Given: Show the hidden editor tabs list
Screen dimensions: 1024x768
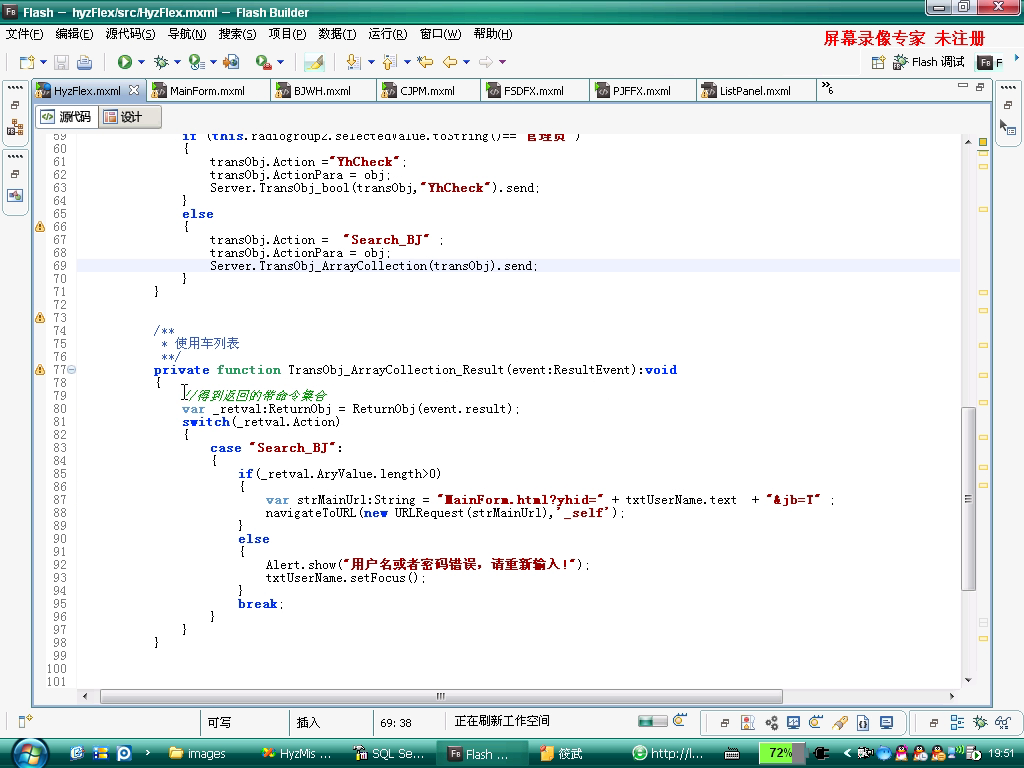Looking at the screenshot, I should pos(827,88).
